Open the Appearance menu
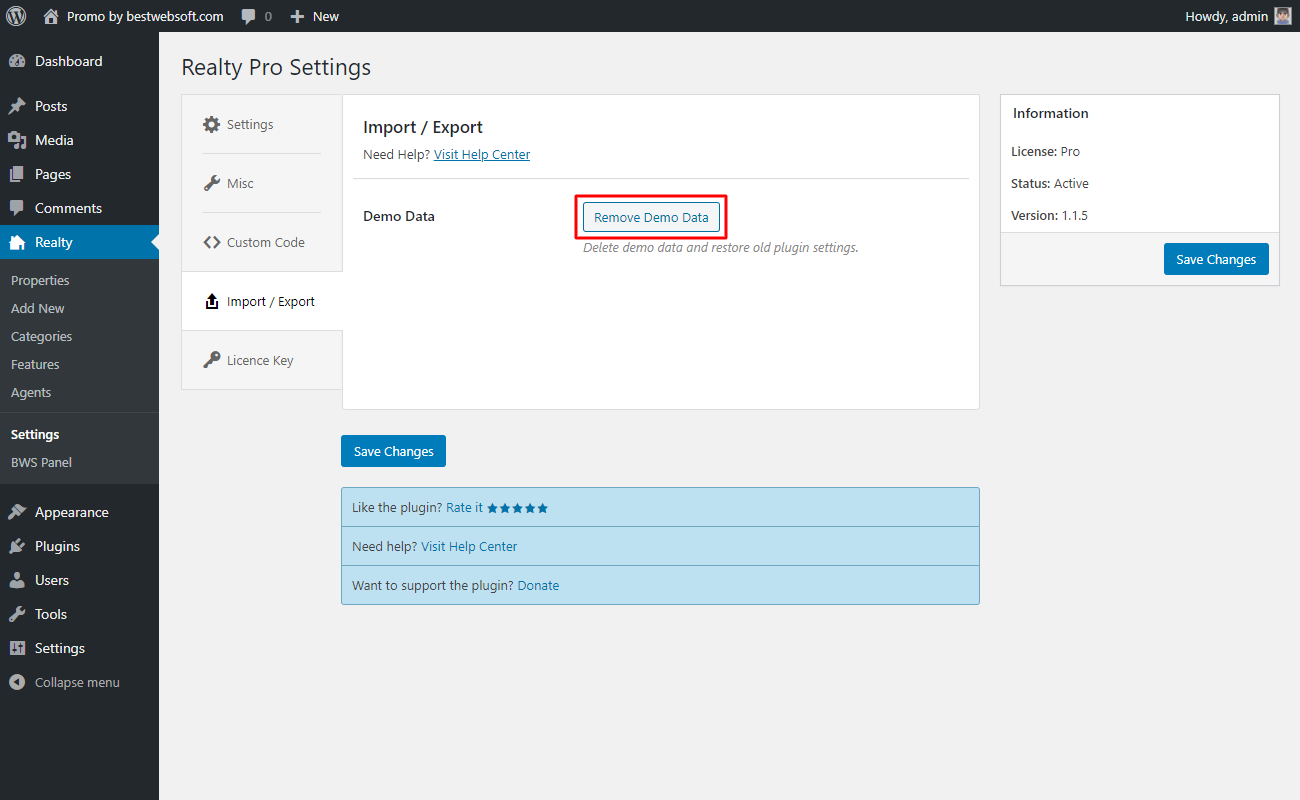The image size is (1300, 800). pyautogui.click(x=79, y=512)
